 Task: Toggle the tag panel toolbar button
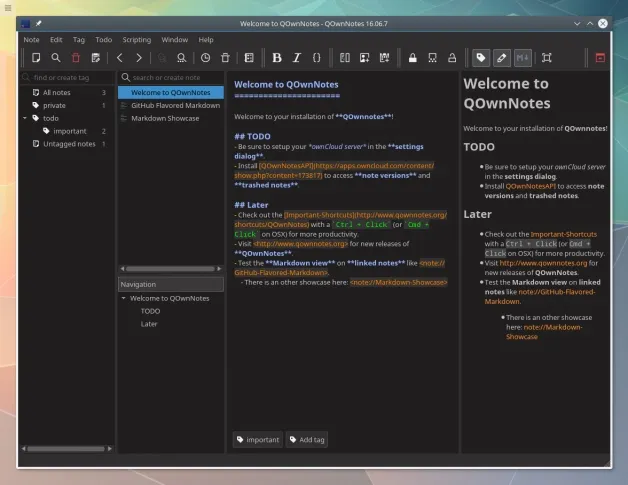coord(480,58)
